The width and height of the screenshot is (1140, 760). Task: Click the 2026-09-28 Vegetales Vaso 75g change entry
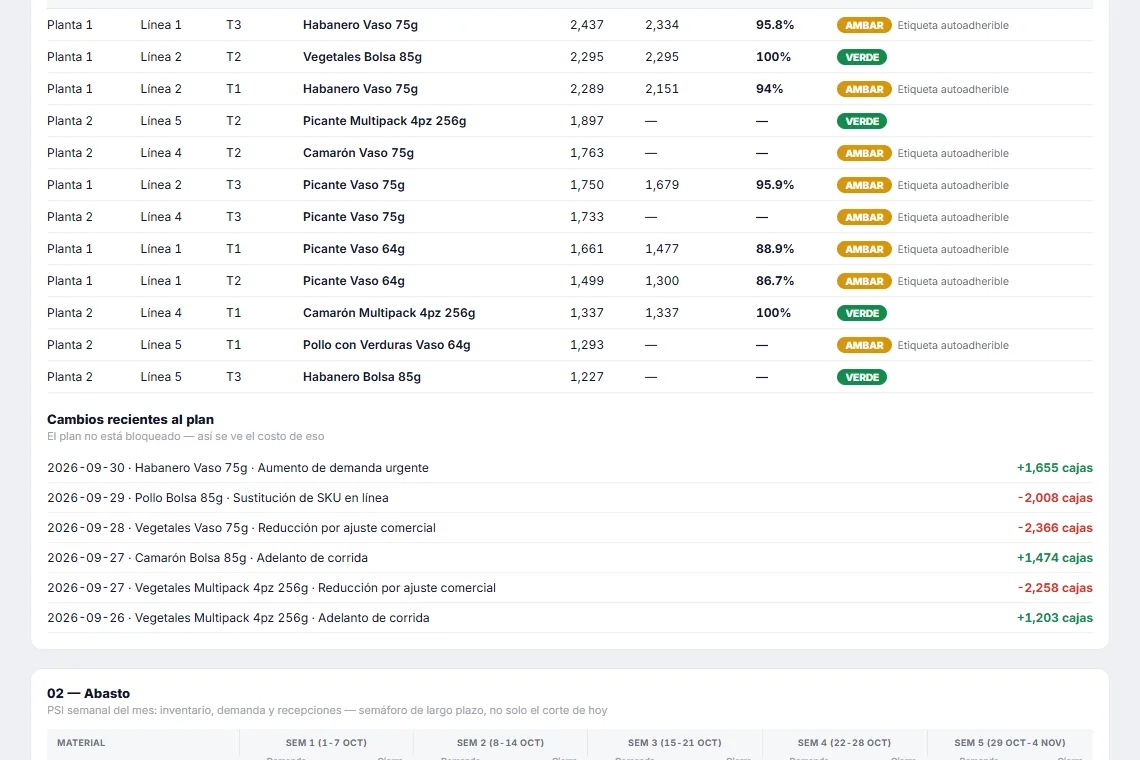point(570,528)
